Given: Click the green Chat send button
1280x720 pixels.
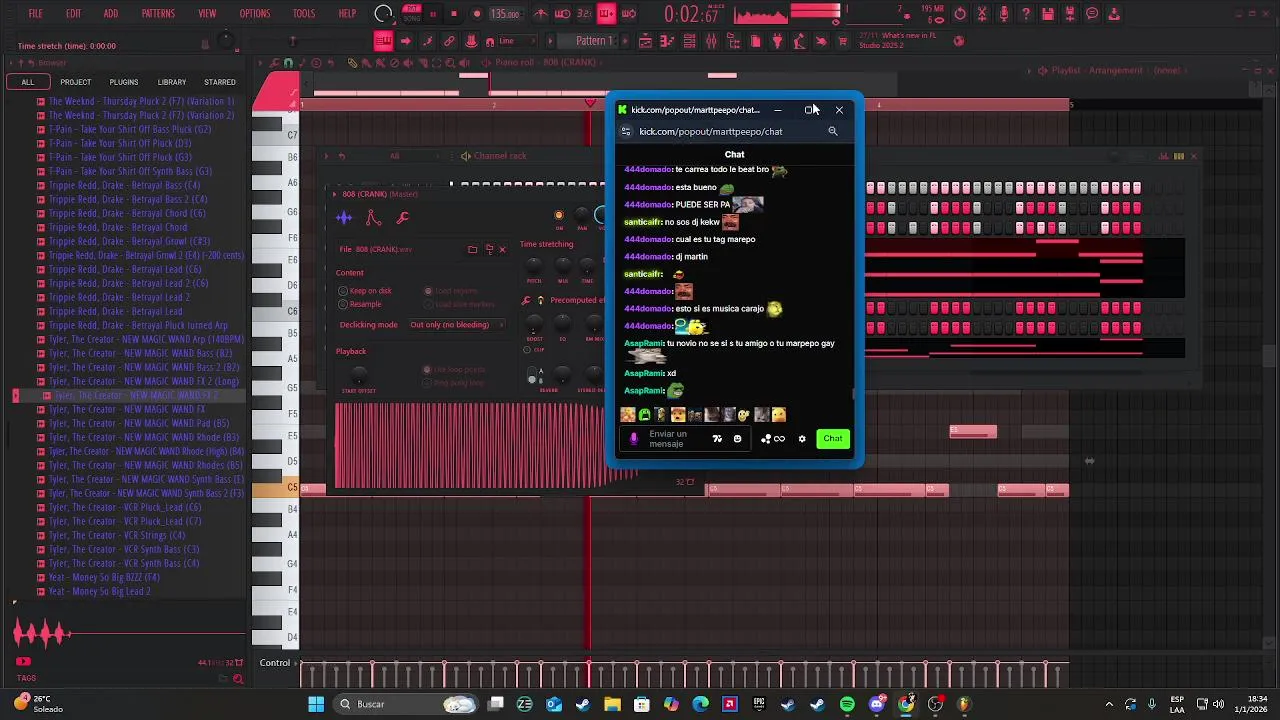Looking at the screenshot, I should (x=832, y=439).
